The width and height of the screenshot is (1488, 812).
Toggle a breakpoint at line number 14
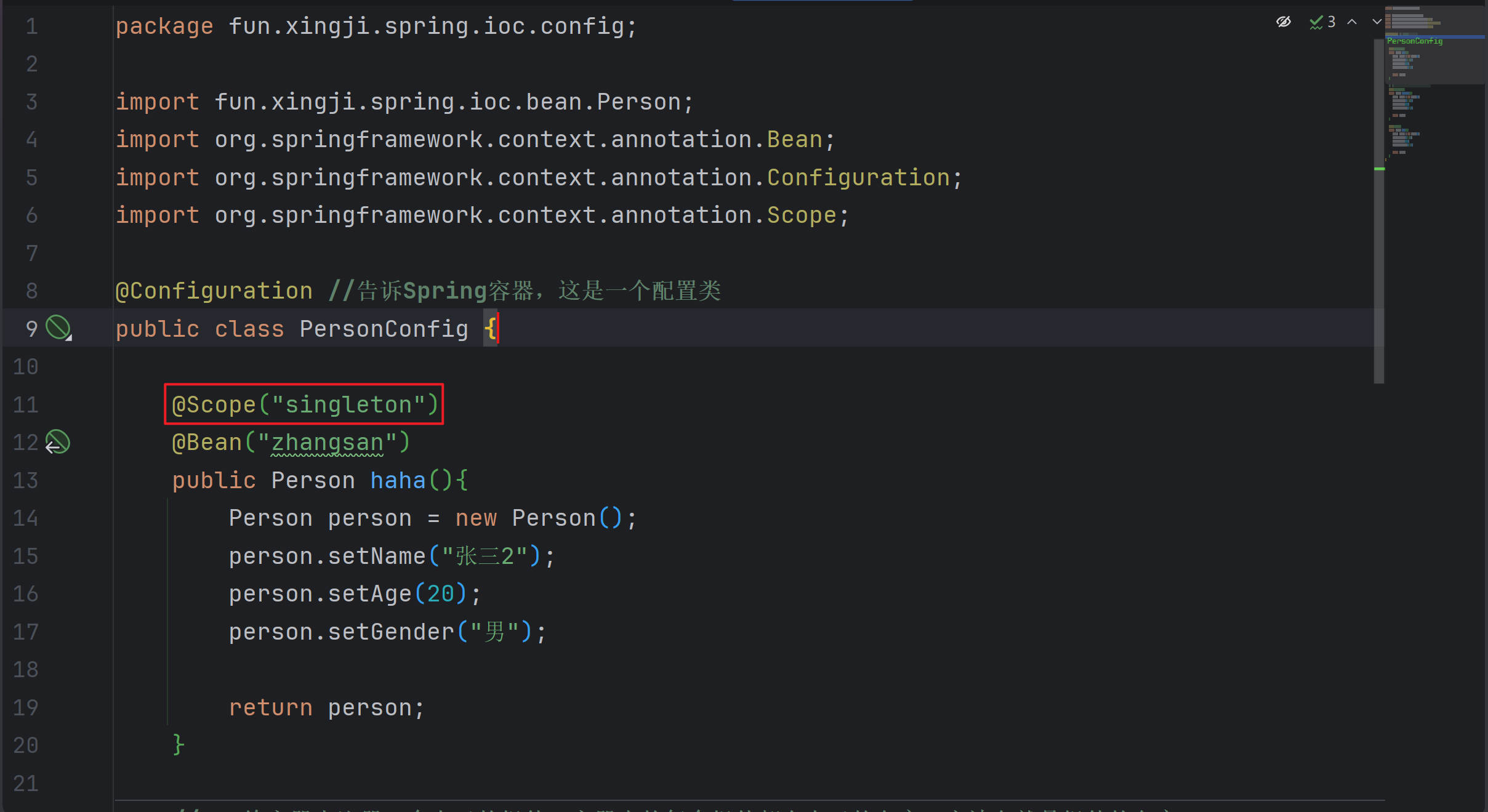25,518
